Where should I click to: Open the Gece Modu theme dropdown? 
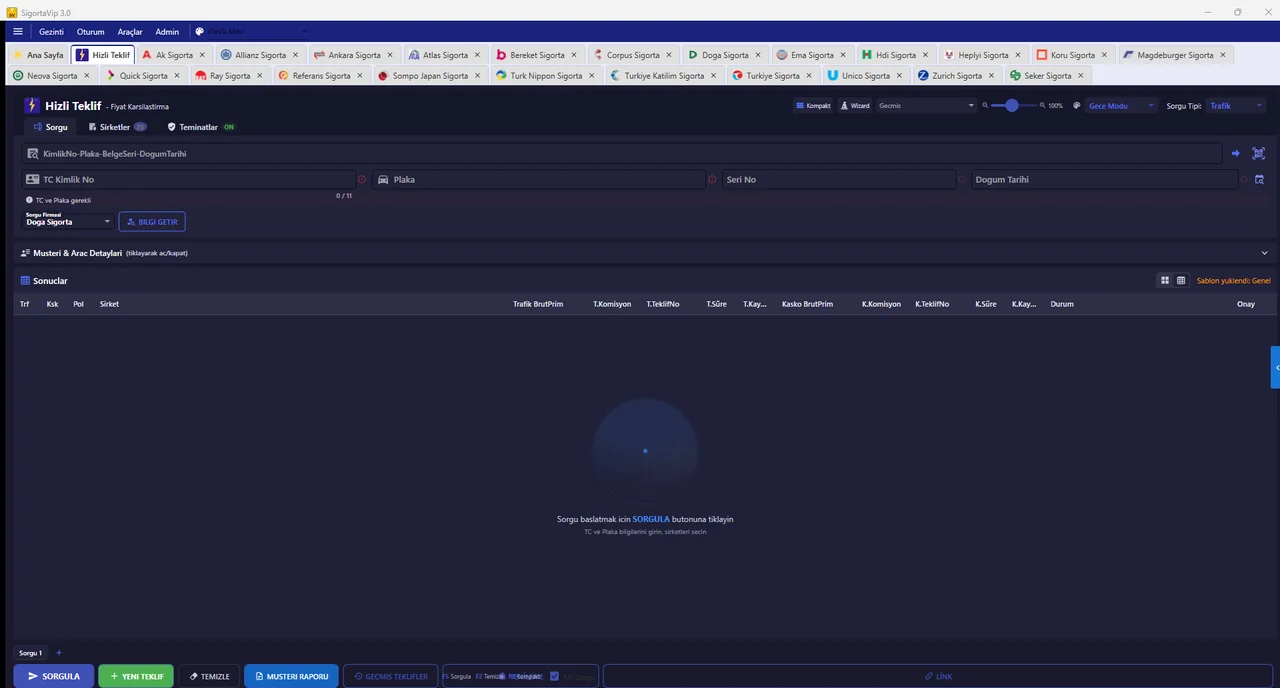[1120, 106]
